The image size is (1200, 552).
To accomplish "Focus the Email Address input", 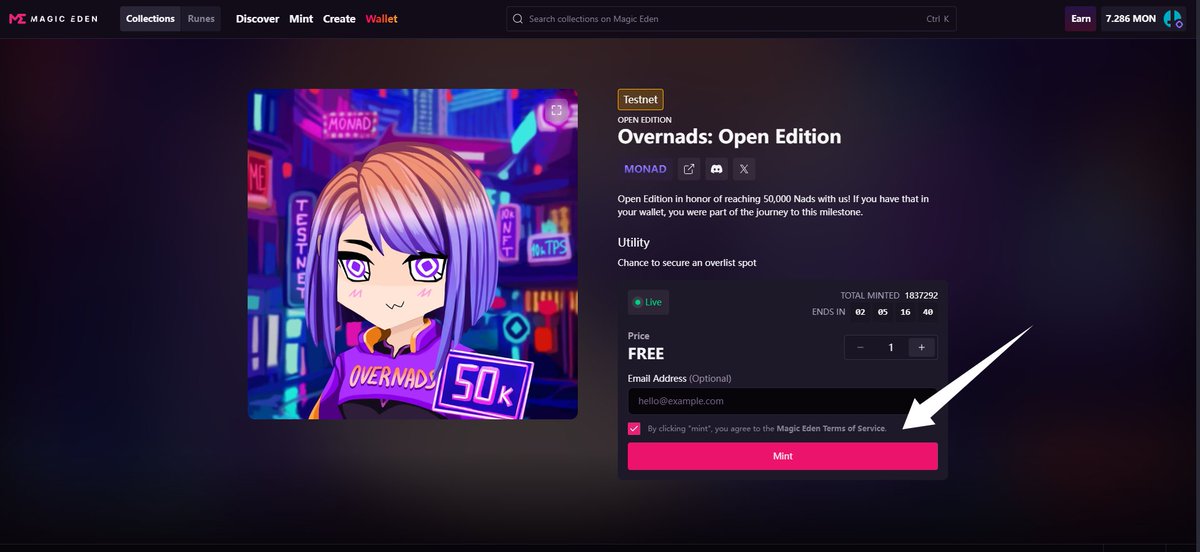I will click(x=783, y=401).
